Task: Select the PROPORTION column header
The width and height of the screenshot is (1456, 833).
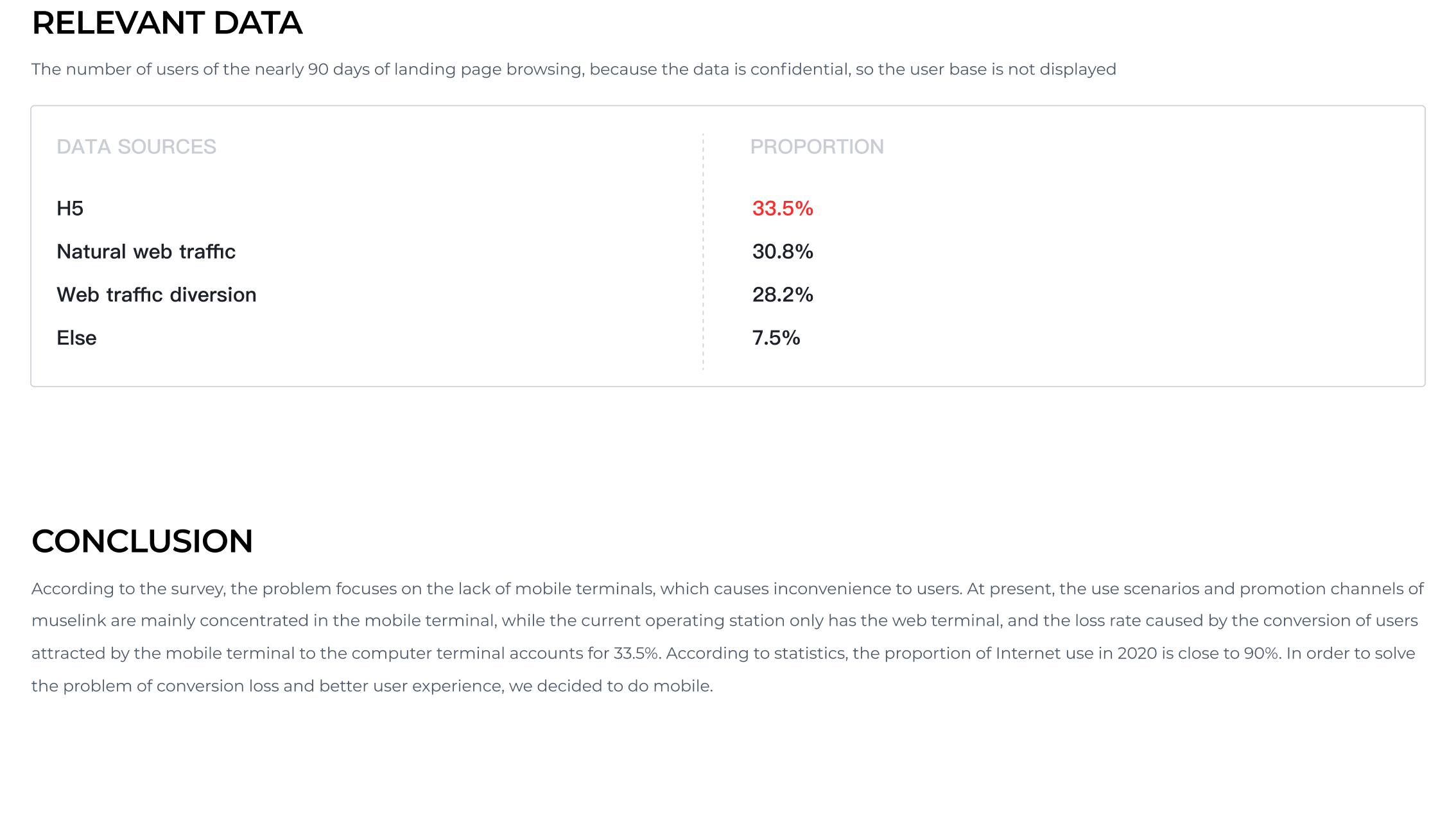Action: [x=817, y=147]
